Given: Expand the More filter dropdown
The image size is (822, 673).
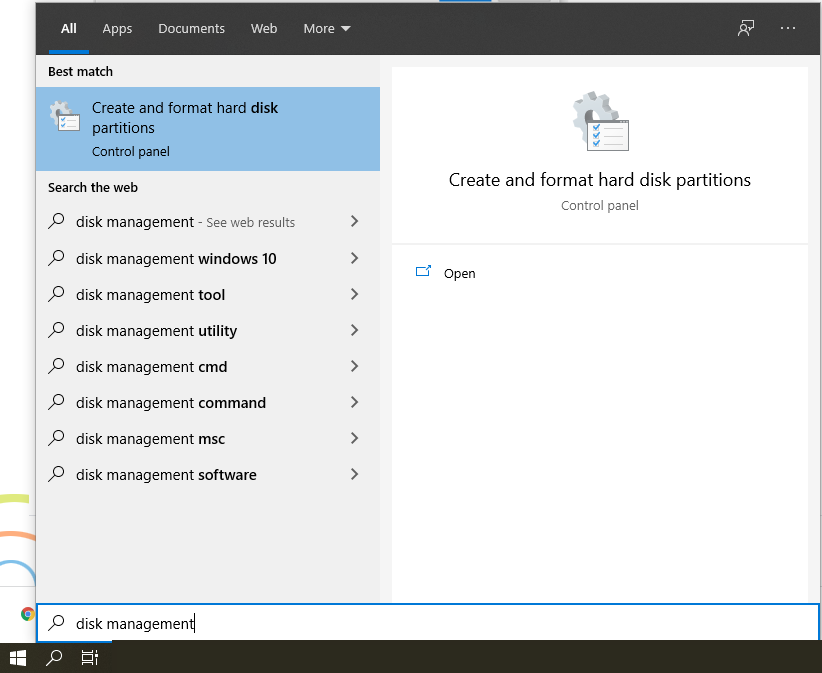Looking at the screenshot, I should [327, 28].
